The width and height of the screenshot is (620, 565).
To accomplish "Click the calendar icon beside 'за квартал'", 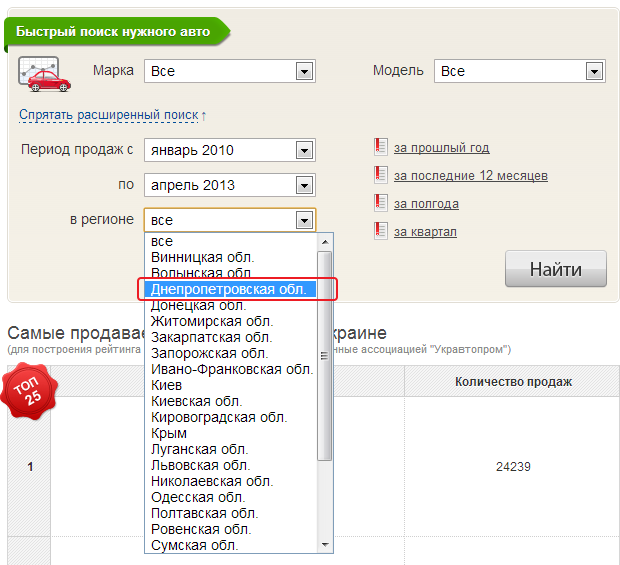I will click(380, 231).
